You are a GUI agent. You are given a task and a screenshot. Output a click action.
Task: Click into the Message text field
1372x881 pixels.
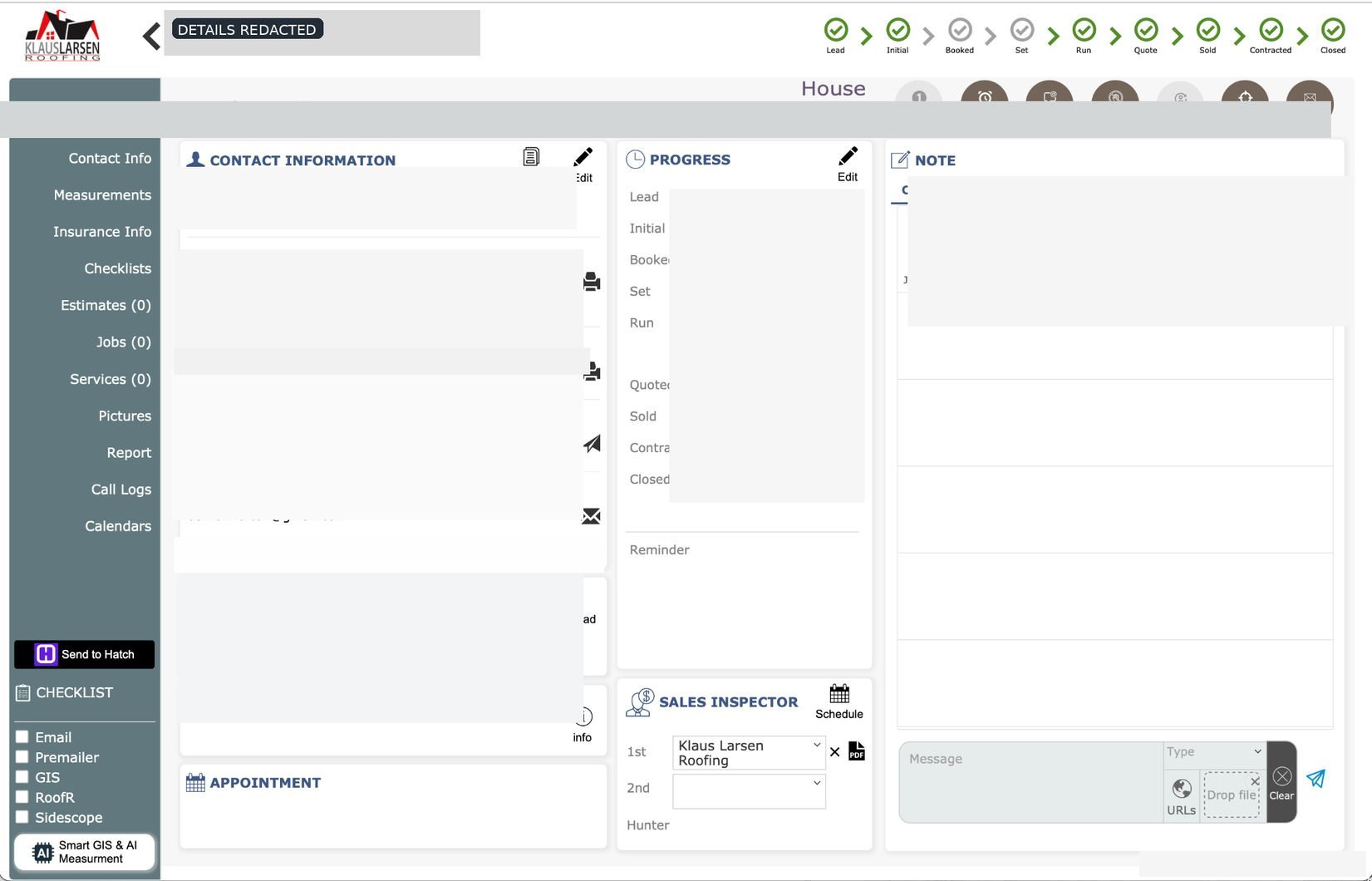point(1030,782)
